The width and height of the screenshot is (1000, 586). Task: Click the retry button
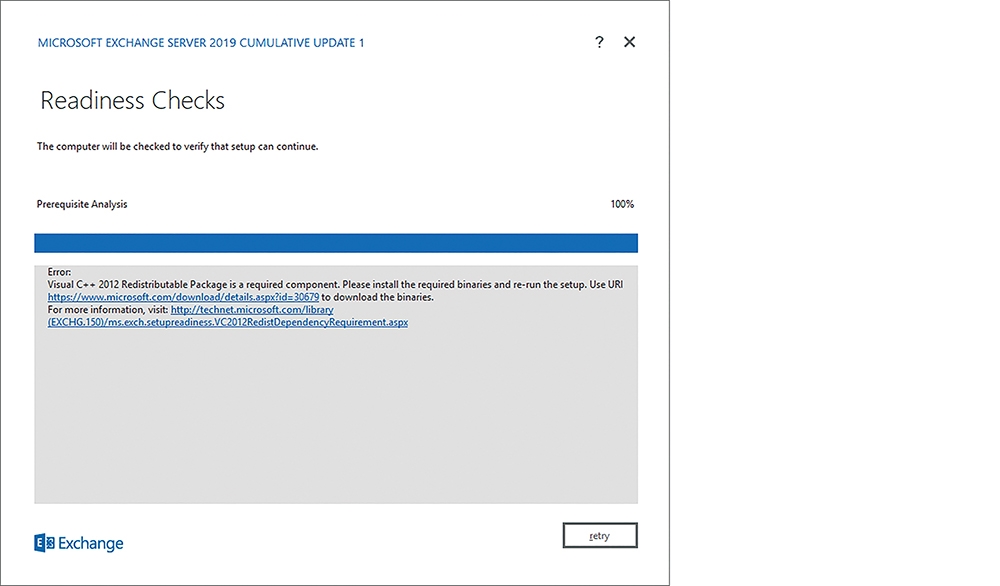click(x=599, y=536)
